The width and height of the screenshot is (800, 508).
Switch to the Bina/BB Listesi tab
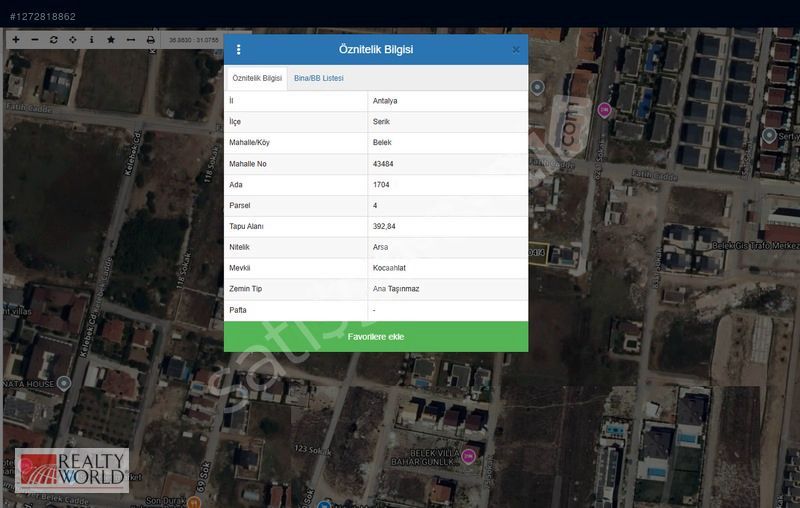point(318,78)
